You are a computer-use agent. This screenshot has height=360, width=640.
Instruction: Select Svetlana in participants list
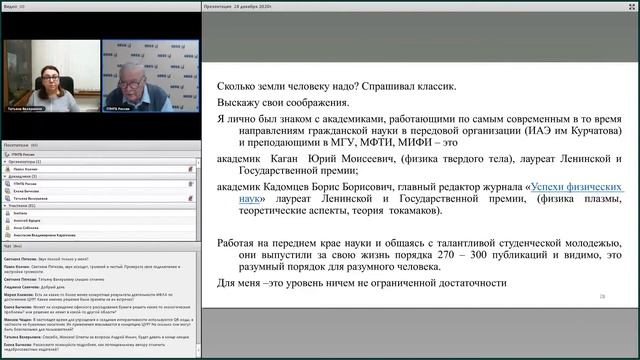tap(99, 213)
